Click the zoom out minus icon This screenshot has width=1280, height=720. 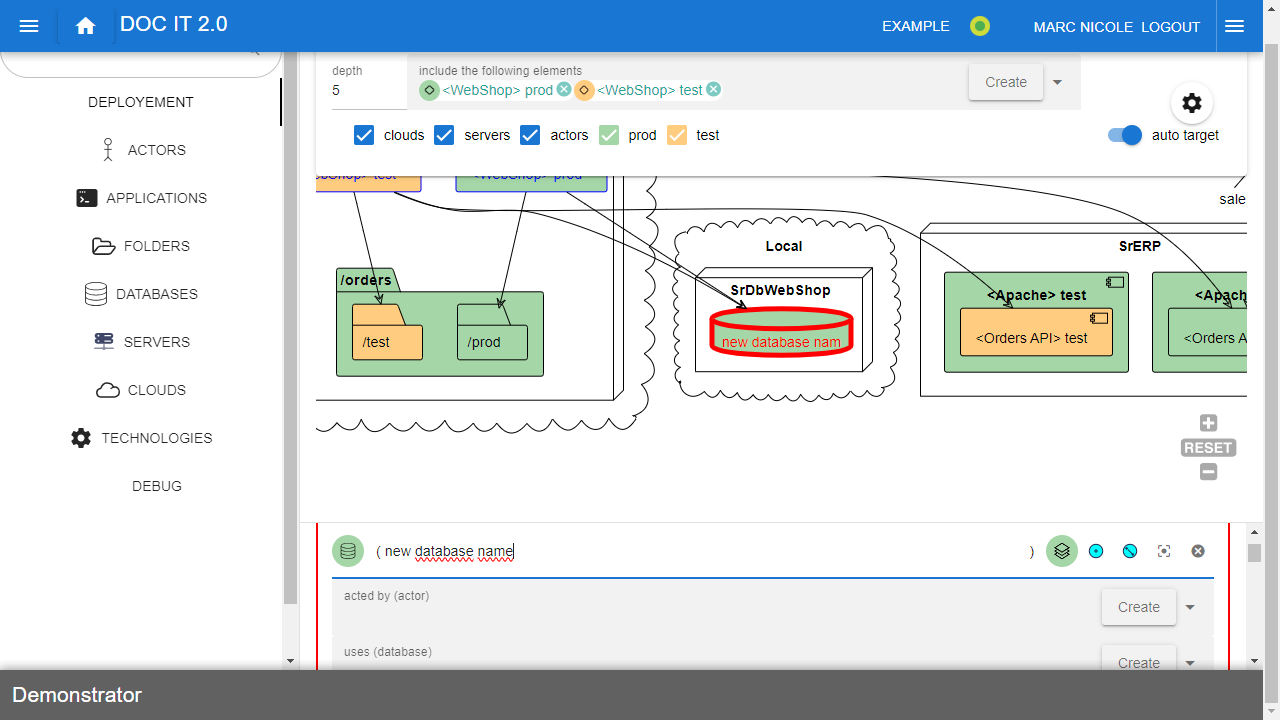1208,472
